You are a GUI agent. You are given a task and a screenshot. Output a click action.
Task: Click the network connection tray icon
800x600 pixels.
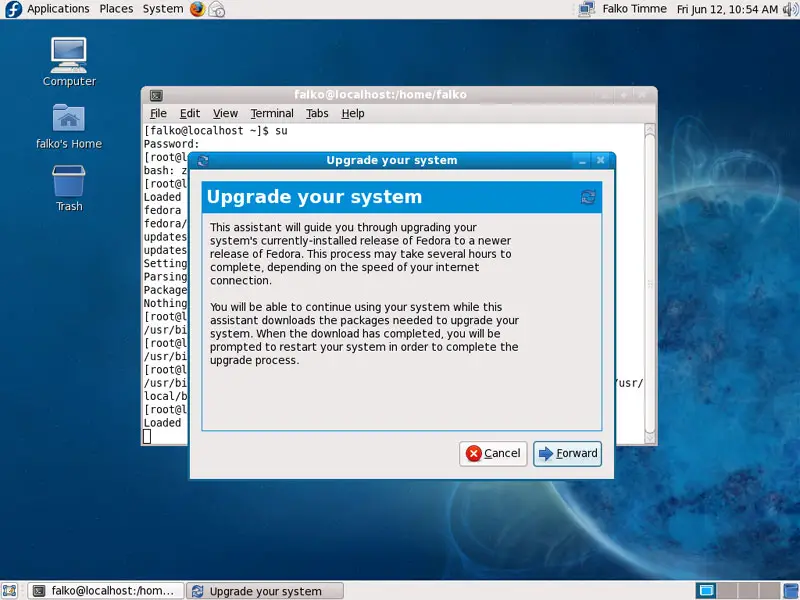click(587, 9)
